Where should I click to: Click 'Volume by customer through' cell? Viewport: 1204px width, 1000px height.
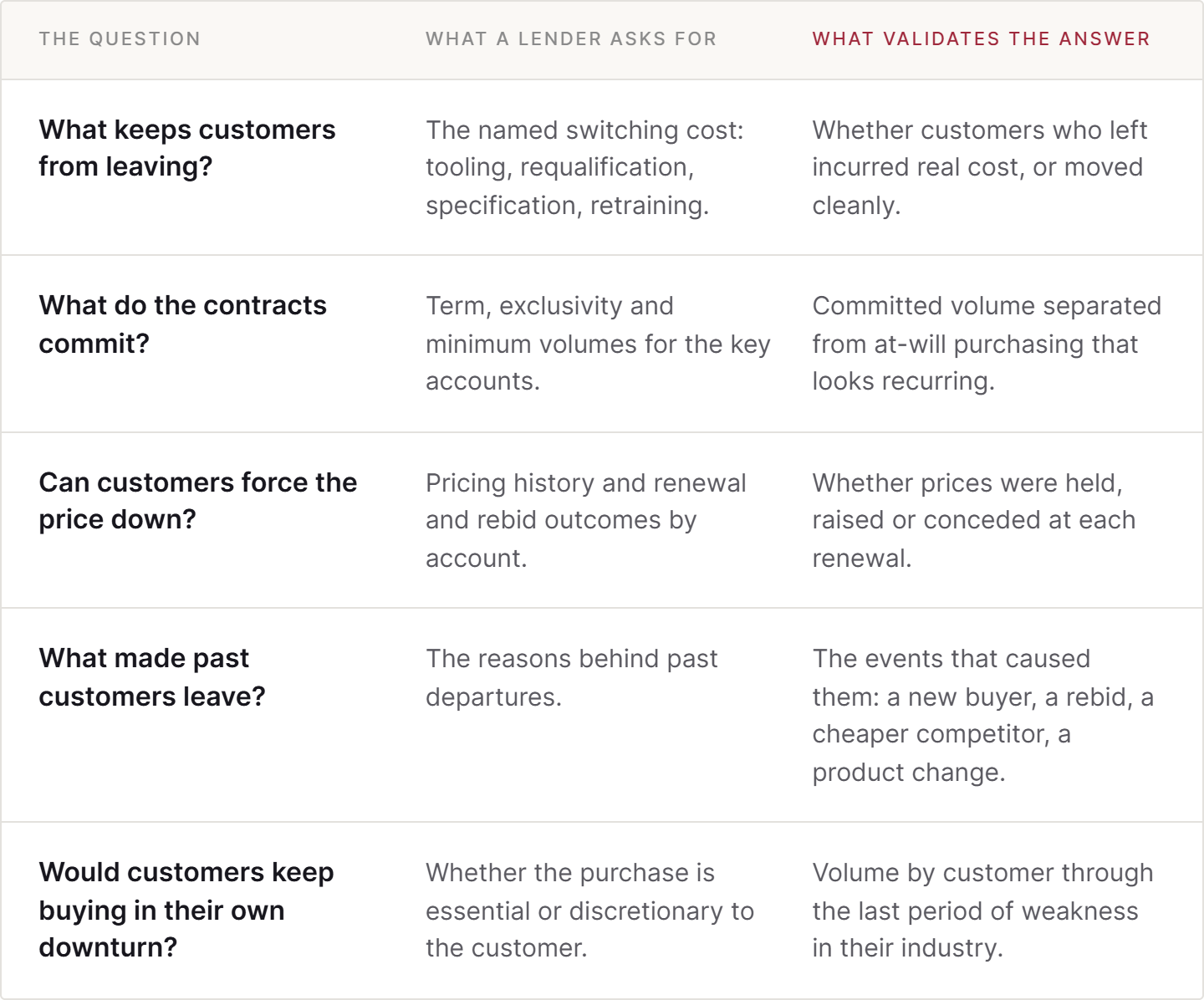[x=983, y=910]
